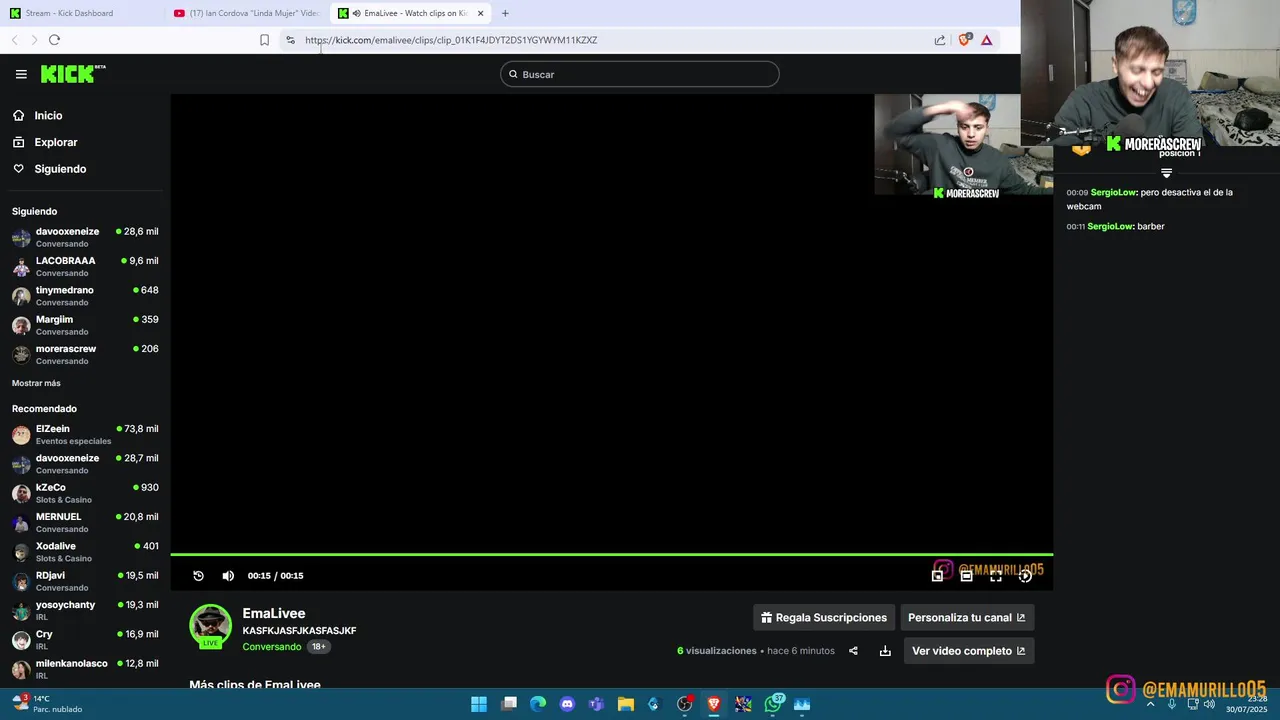Open site information icon in address bar

(290, 40)
